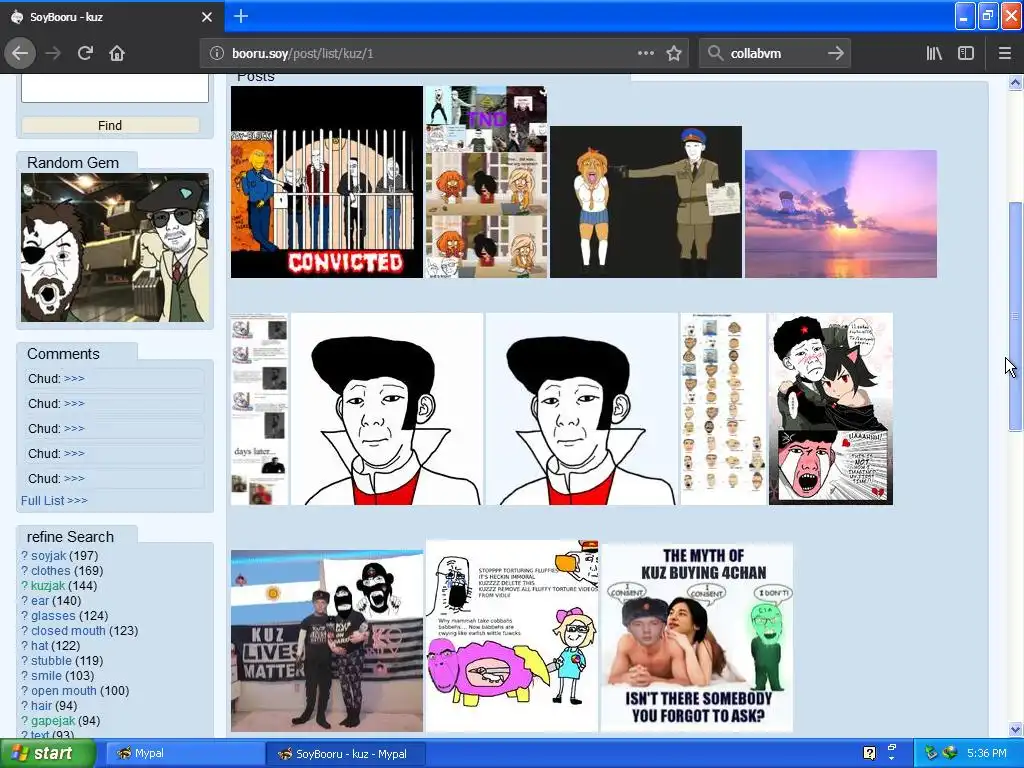
Task: Bookmark this page with the star
Action: click(x=674, y=54)
